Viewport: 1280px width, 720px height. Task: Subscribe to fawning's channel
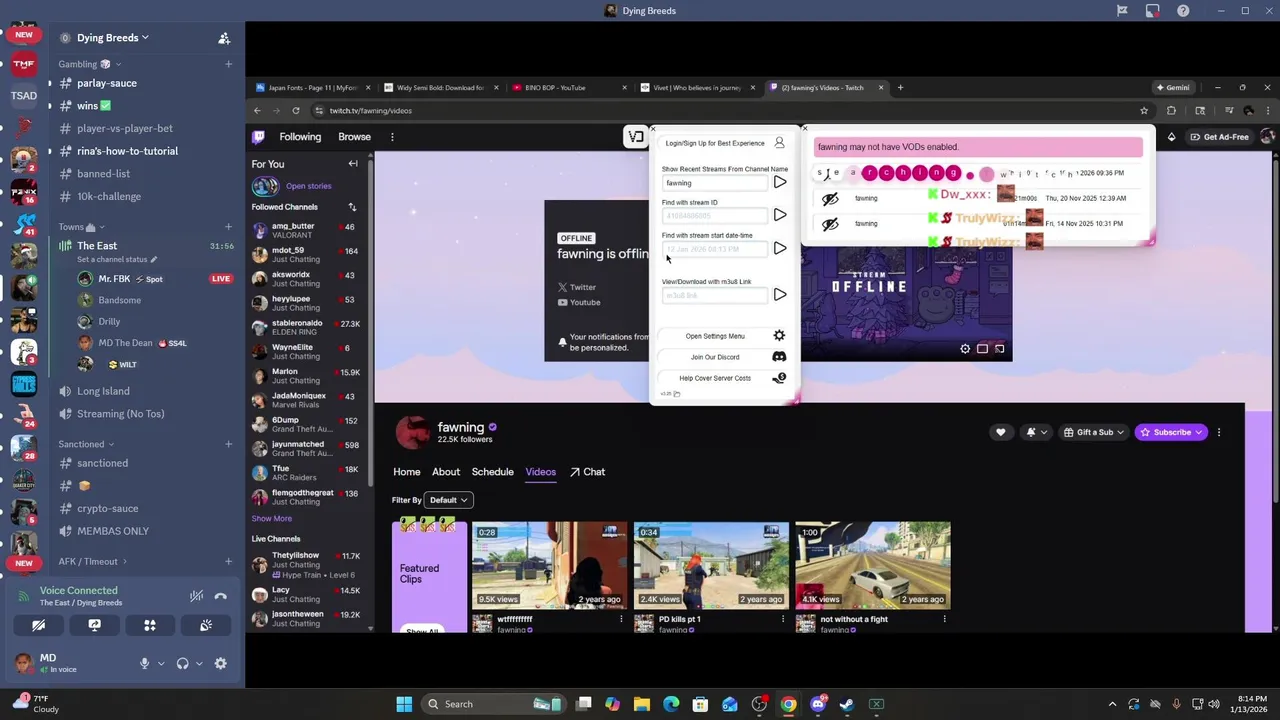(x=1172, y=432)
